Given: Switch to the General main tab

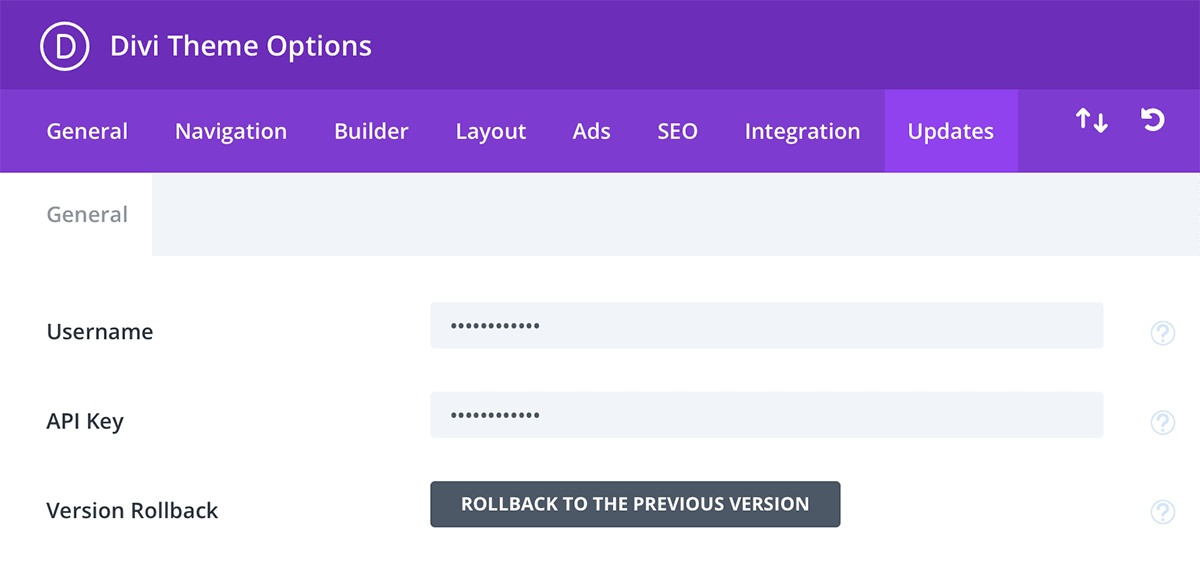Looking at the screenshot, I should (87, 131).
